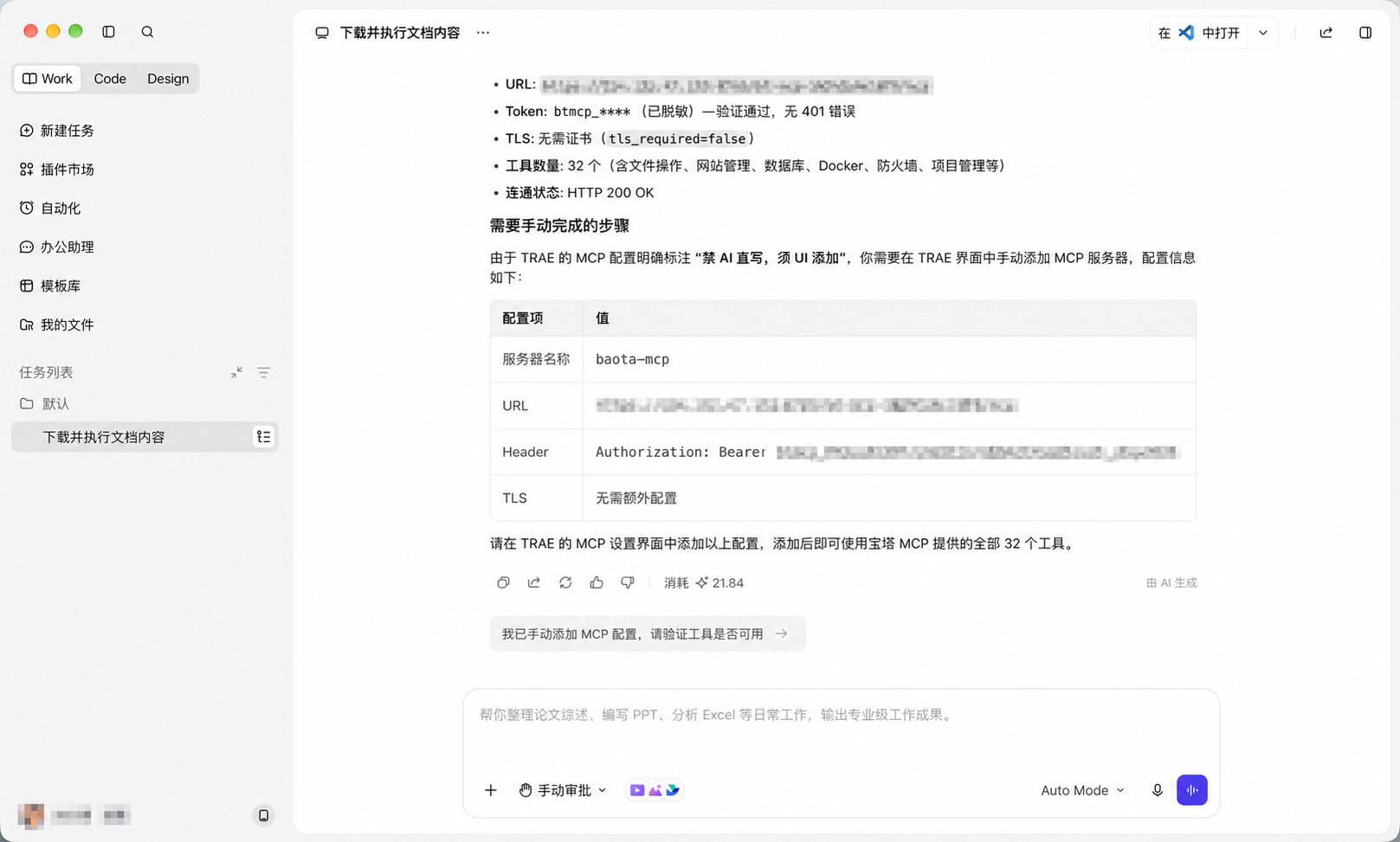Copy the response with copy icon

click(503, 583)
